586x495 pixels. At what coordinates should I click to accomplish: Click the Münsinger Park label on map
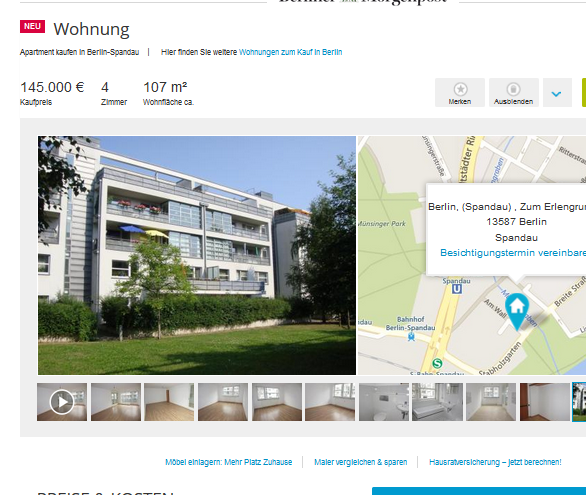pyautogui.click(x=382, y=224)
